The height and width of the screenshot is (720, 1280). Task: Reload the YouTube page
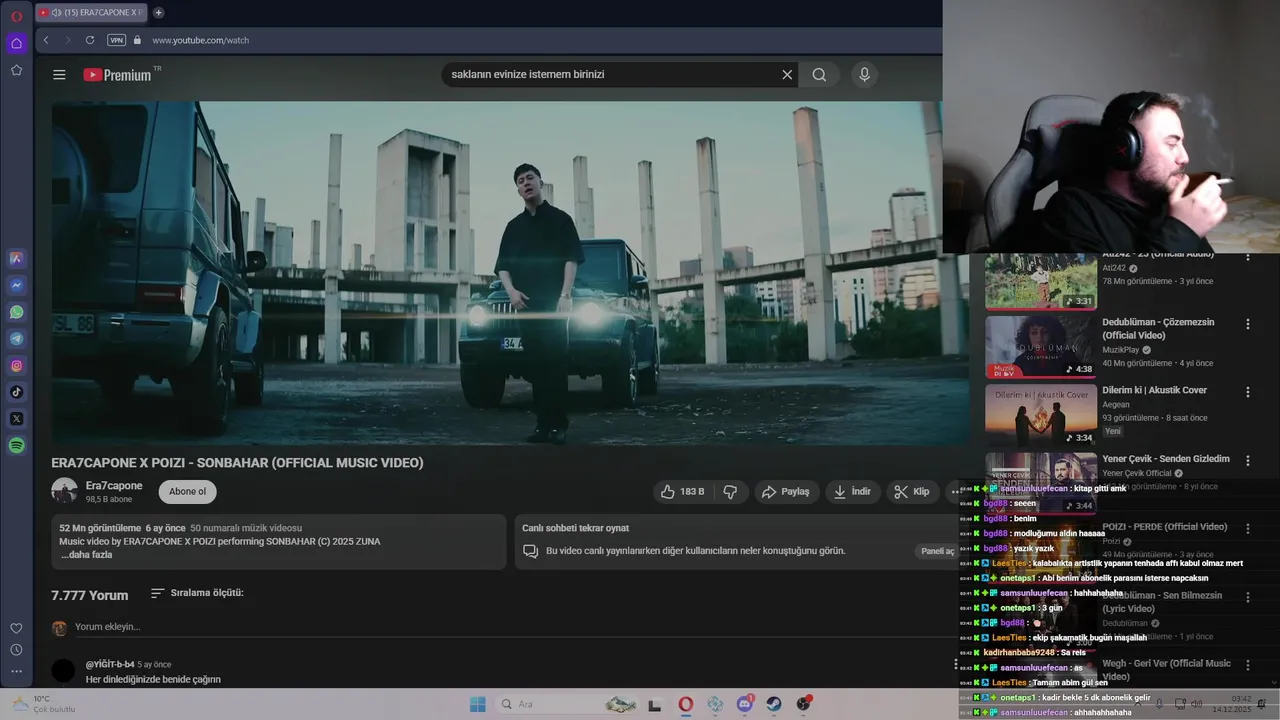pyautogui.click(x=90, y=40)
